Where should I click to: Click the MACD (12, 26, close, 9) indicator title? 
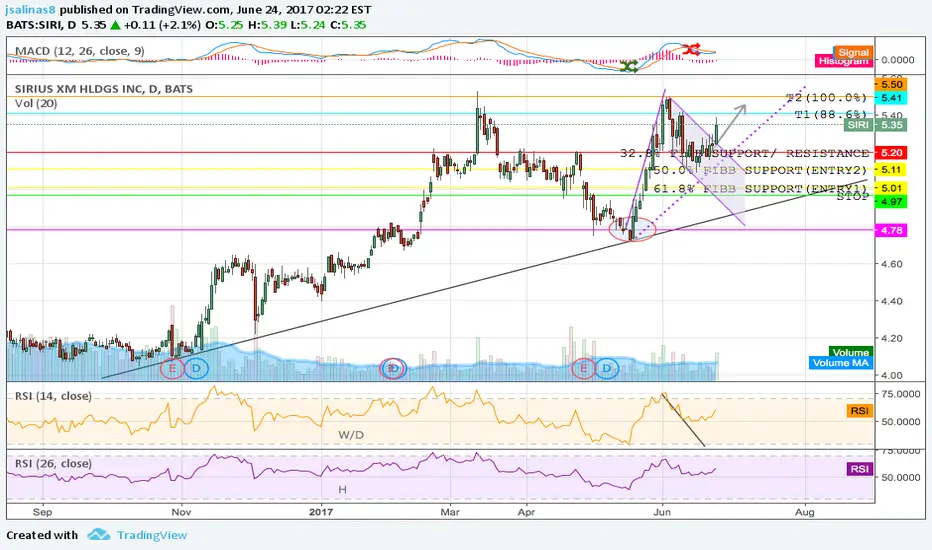tap(79, 51)
